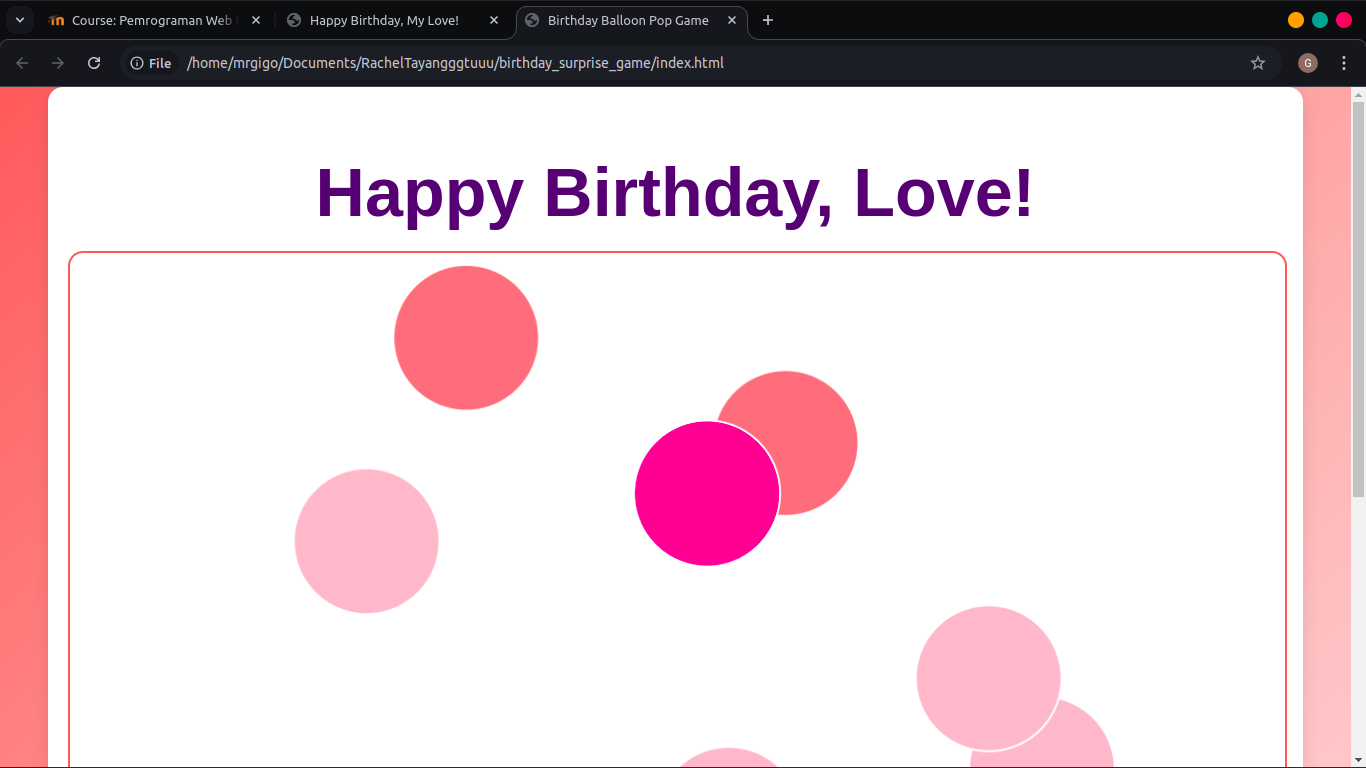Click the vertical page scrollbar thumb
This screenshot has height=768, width=1366.
(1358, 298)
